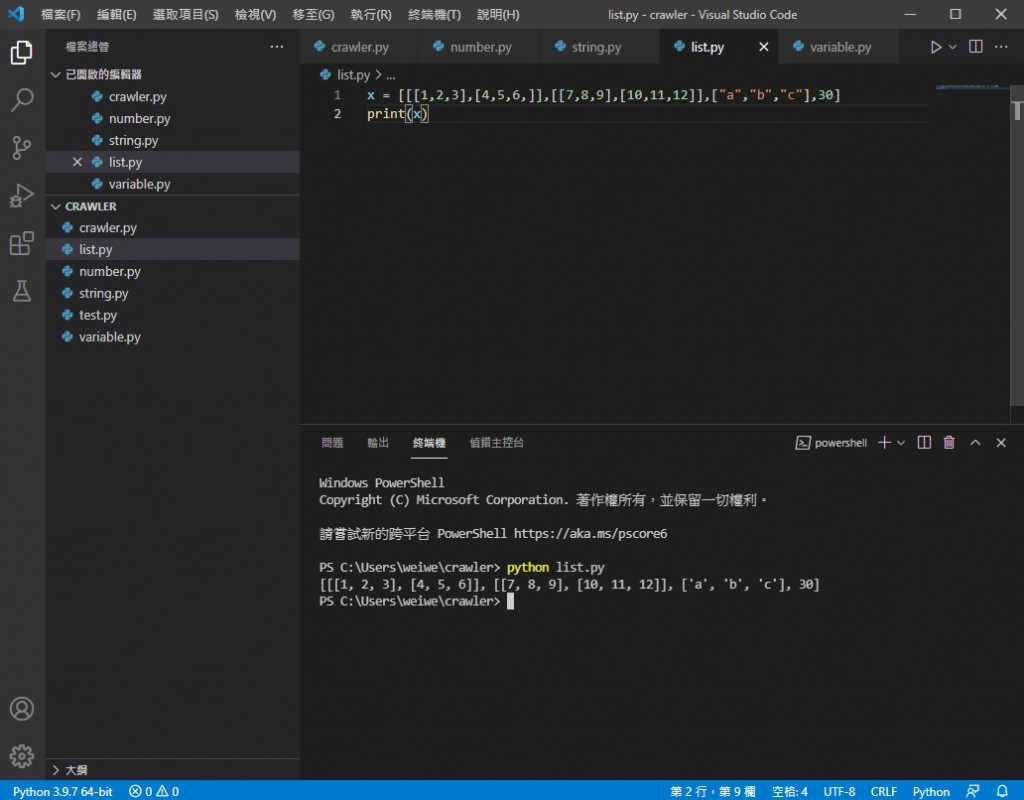Screen dimensions: 1024x800
Task: Maximize the panel with up chevron
Action: 975,443
